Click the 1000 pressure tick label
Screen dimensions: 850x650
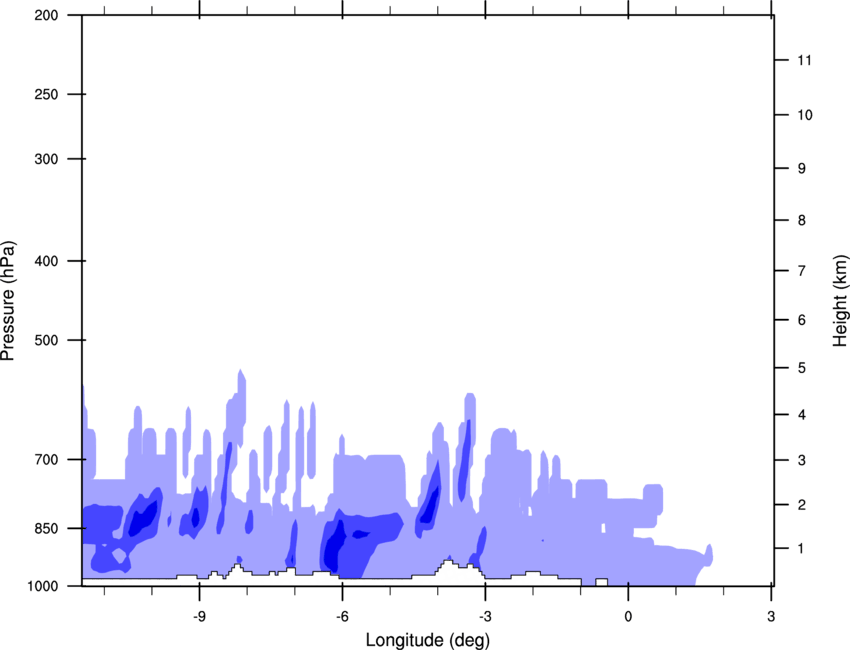43,586
